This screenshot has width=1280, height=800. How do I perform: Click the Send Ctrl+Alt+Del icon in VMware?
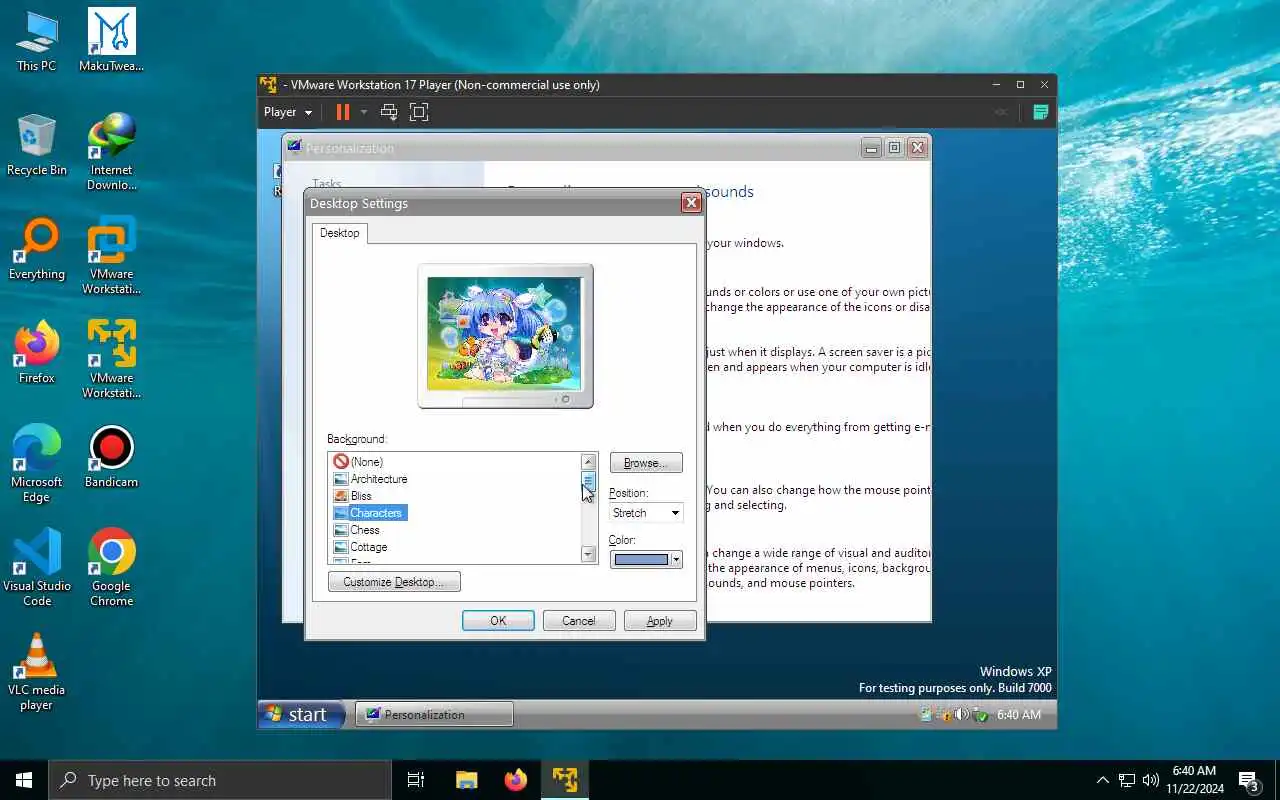click(389, 112)
